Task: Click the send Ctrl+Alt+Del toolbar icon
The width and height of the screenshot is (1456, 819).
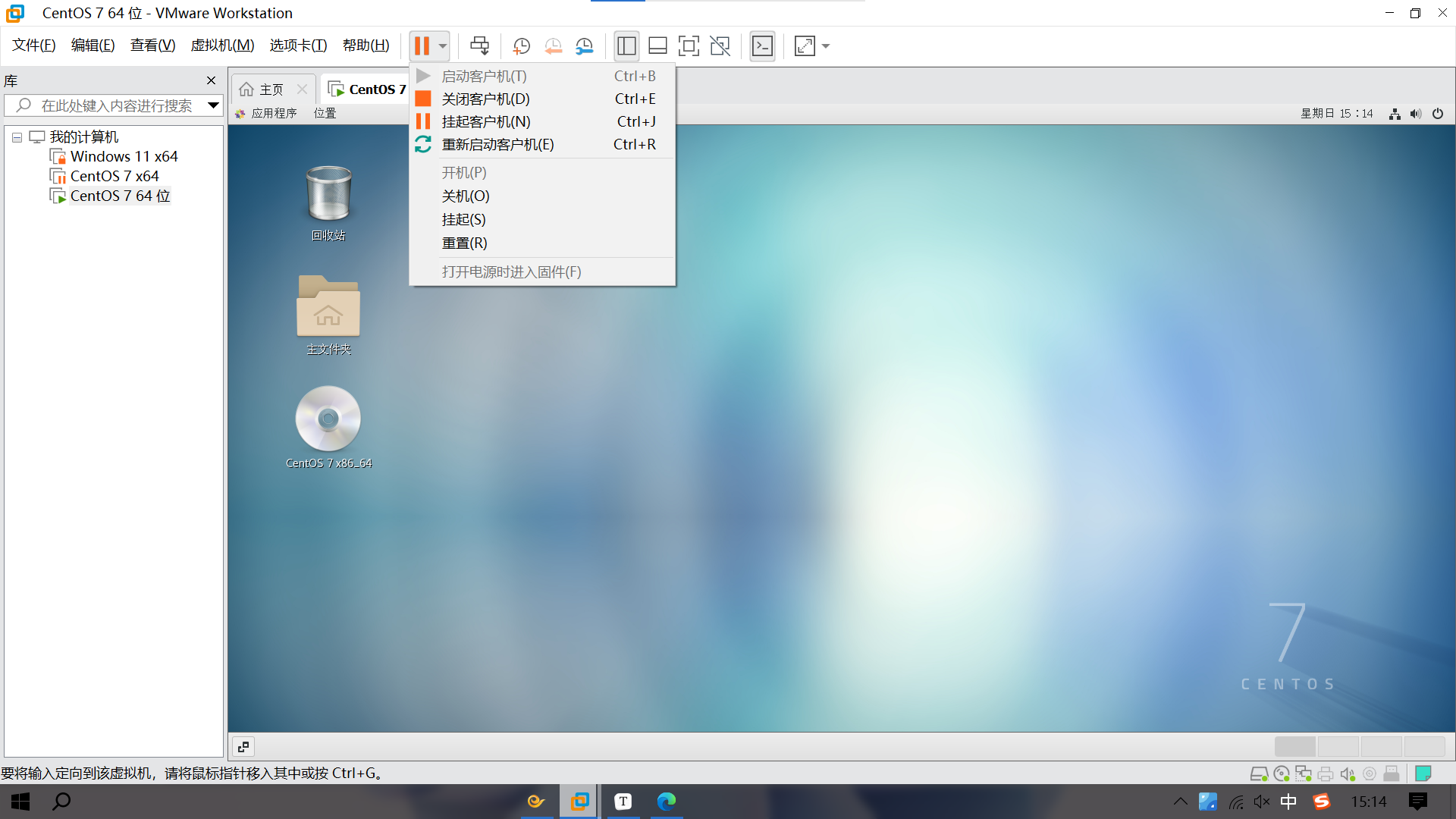Action: pyautogui.click(x=479, y=46)
